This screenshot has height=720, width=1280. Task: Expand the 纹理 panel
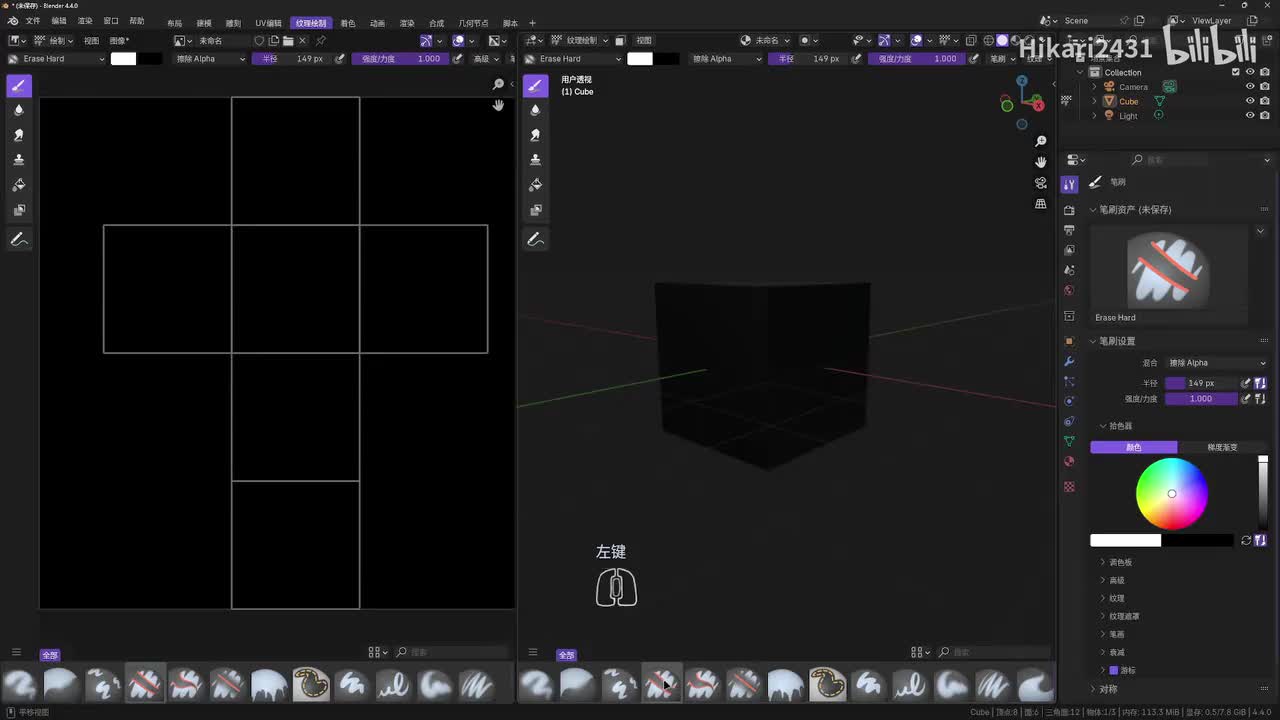point(1117,598)
